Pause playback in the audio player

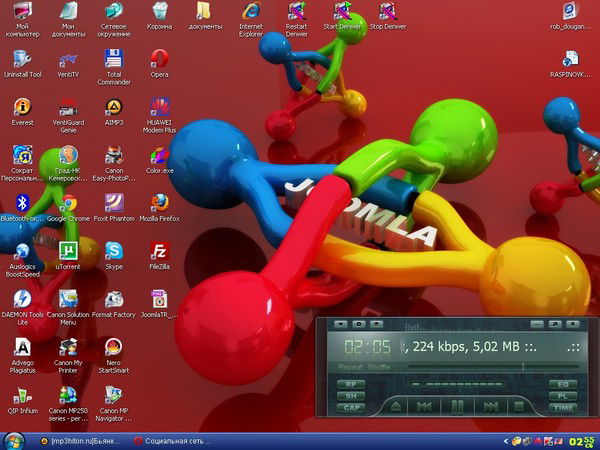tap(457, 406)
